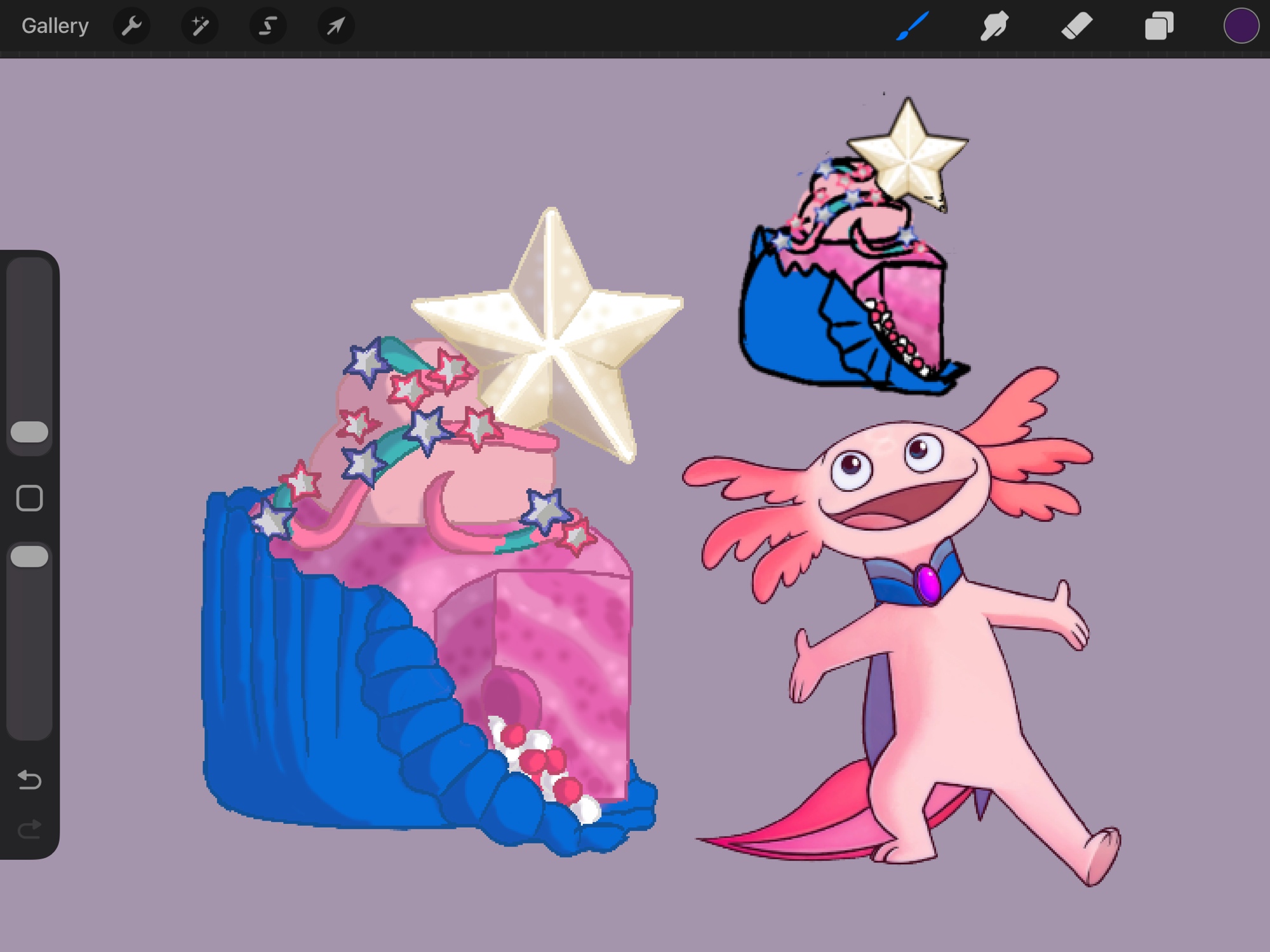
Task: Tap the redo arrow
Action: point(30,829)
